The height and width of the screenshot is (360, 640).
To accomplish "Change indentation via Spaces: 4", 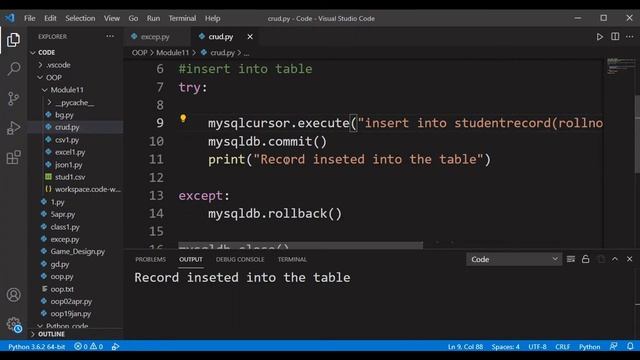I will point(505,347).
